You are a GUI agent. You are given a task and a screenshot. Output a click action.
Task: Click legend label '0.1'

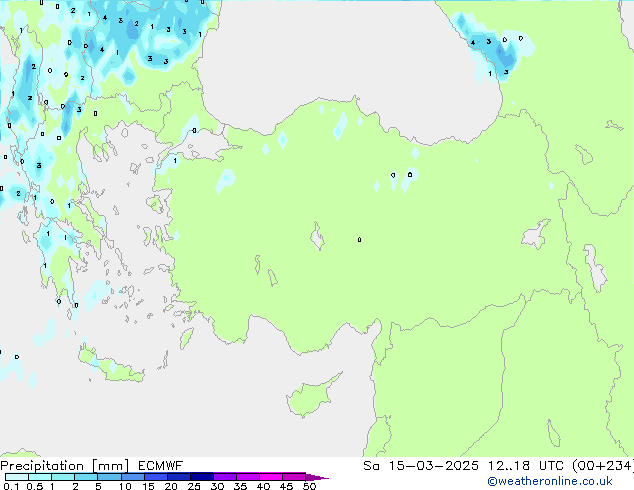tap(11, 486)
